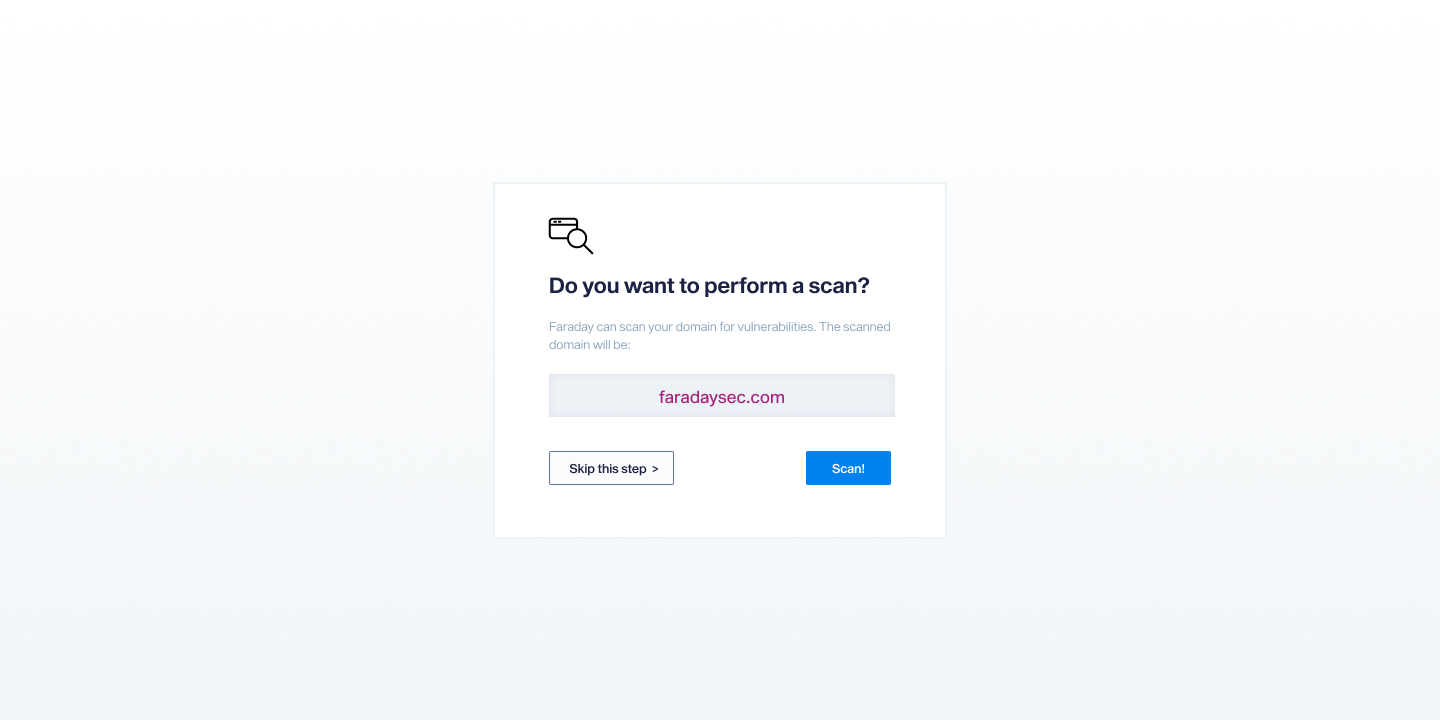
Task: Click the highlighted faradaysec.com text
Action: 721,396
